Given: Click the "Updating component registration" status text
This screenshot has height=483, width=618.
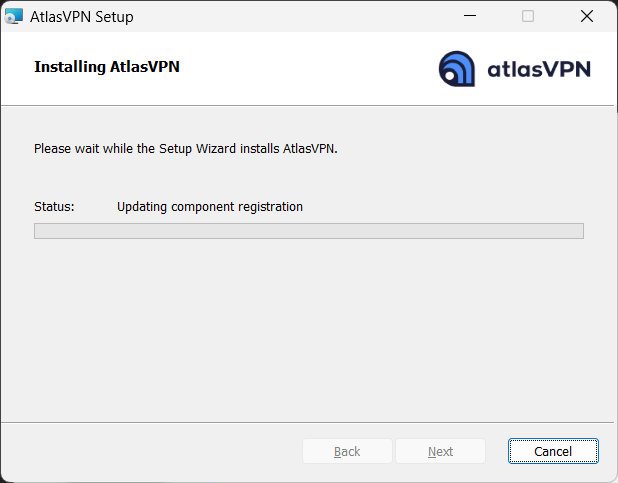Looking at the screenshot, I should [209, 207].
